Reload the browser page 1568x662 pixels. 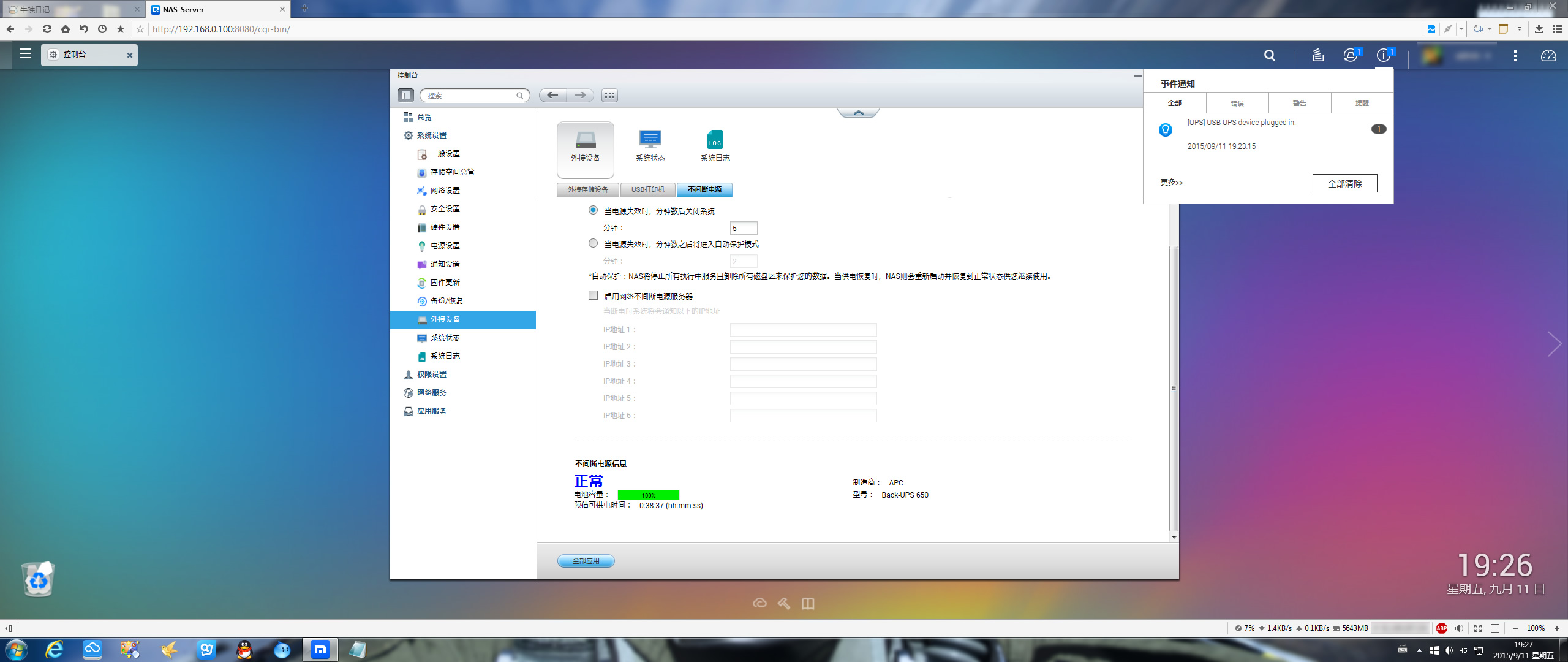click(47, 29)
